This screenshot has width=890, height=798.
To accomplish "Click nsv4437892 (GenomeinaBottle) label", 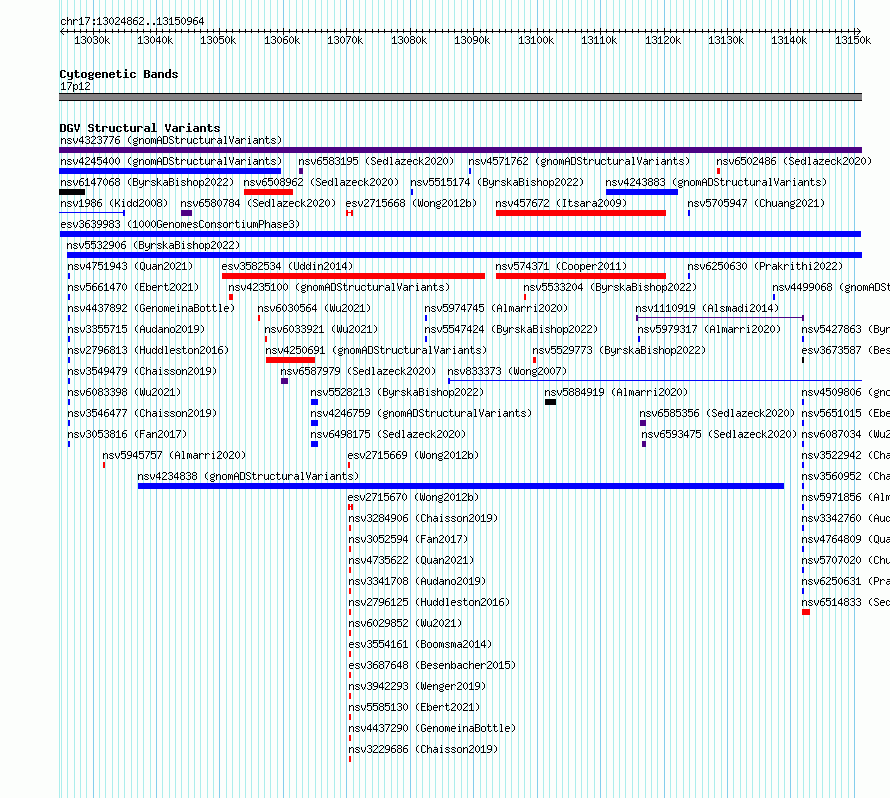I will (151, 308).
